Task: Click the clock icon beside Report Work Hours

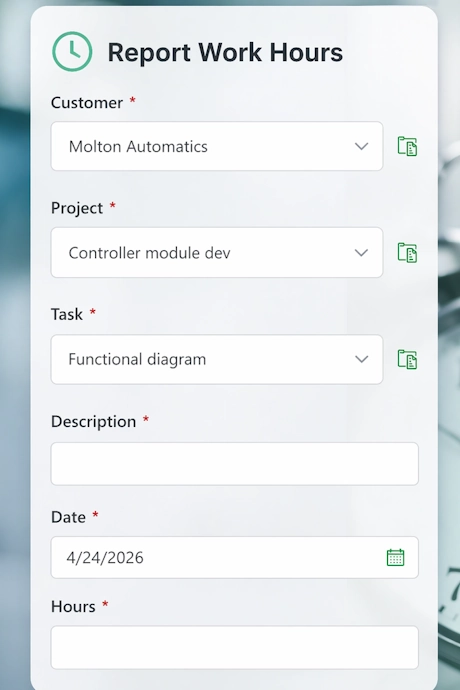Action: coord(72,51)
